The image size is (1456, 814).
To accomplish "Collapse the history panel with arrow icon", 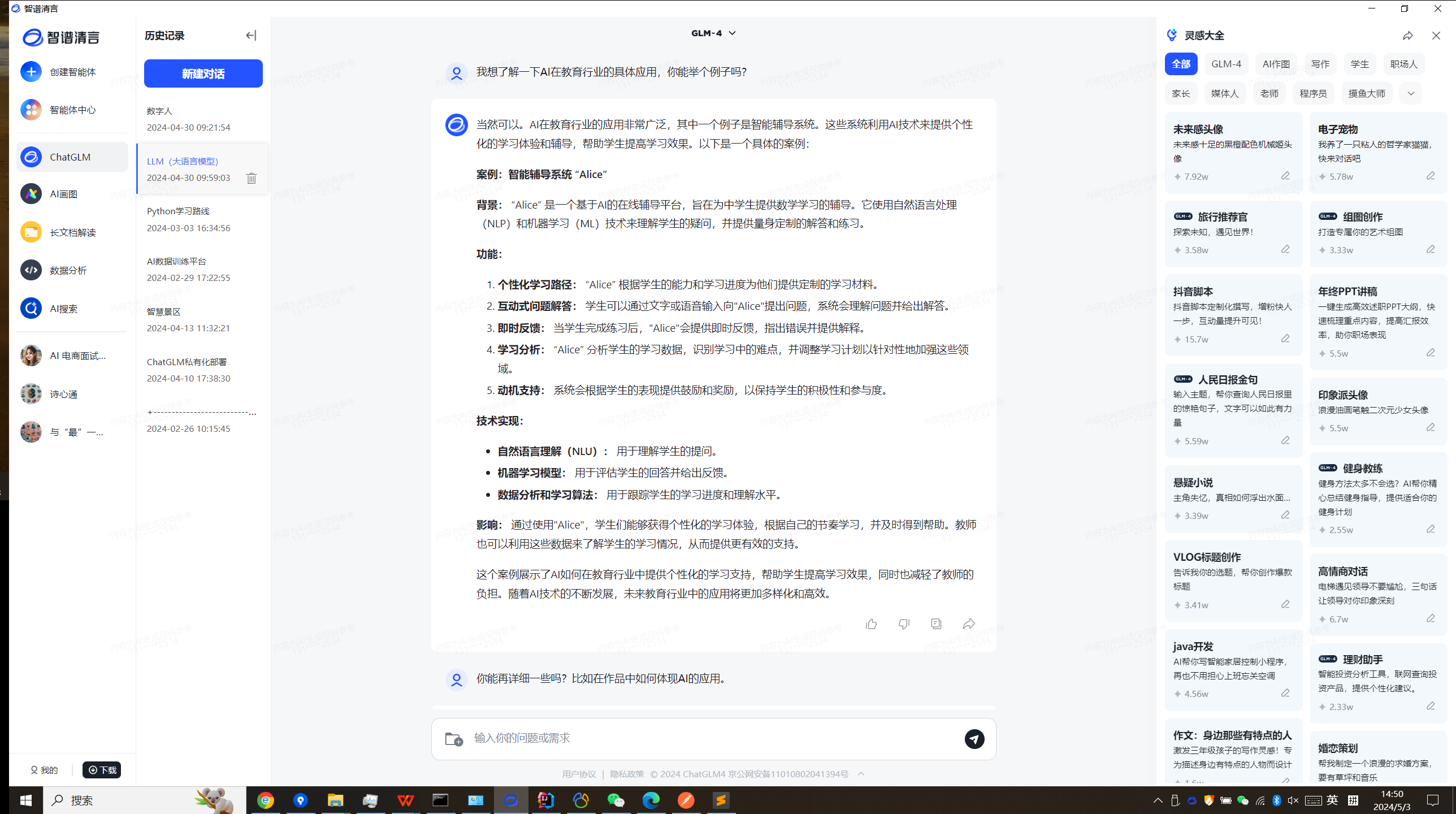I will coord(251,36).
